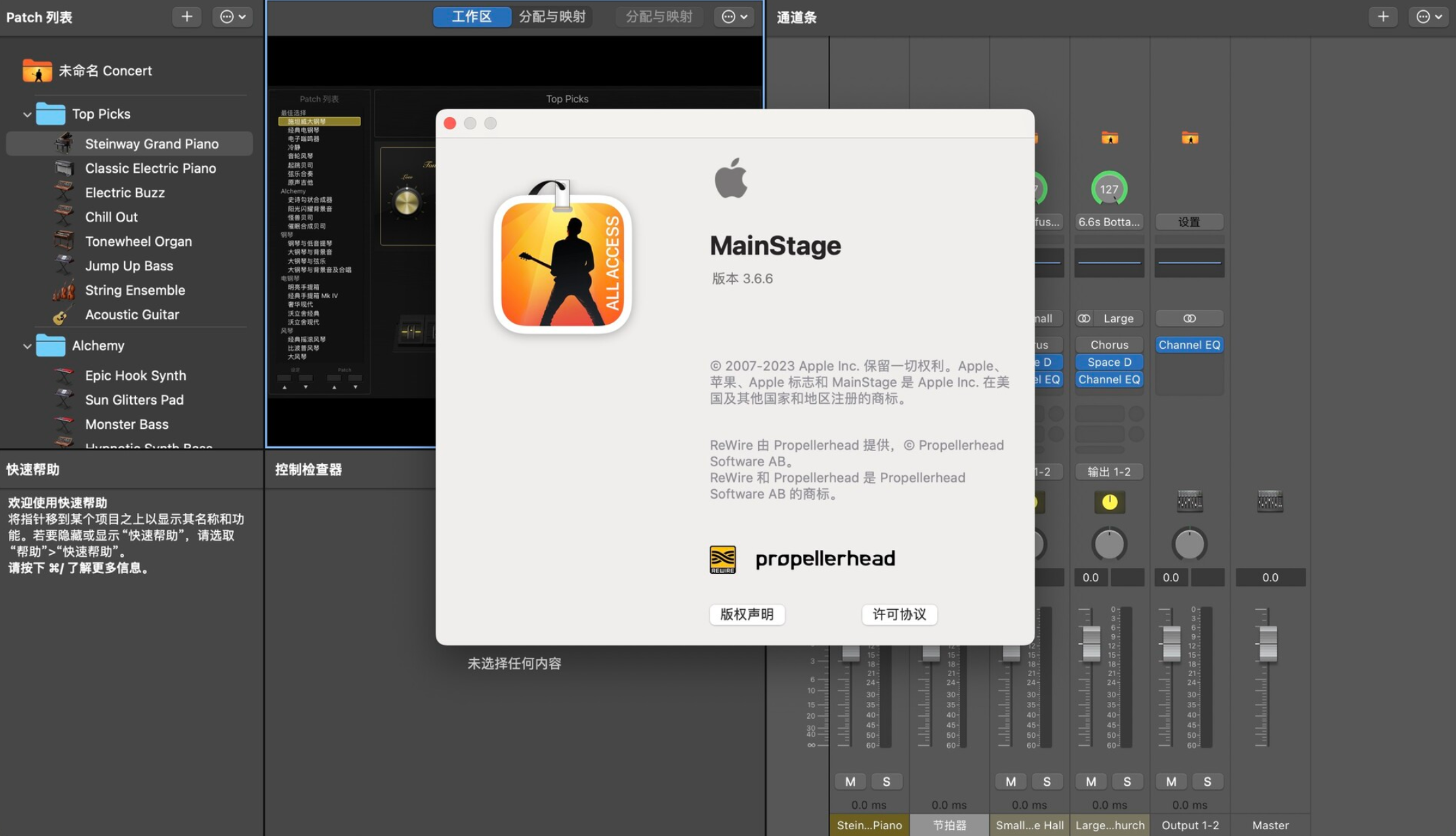Click the Chill Out patch icon
This screenshot has width=1456, height=836.
64,217
